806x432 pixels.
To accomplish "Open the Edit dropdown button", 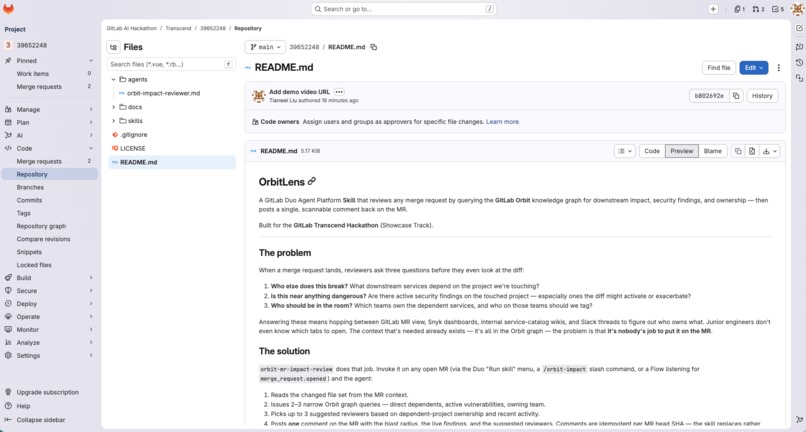I will coord(754,68).
